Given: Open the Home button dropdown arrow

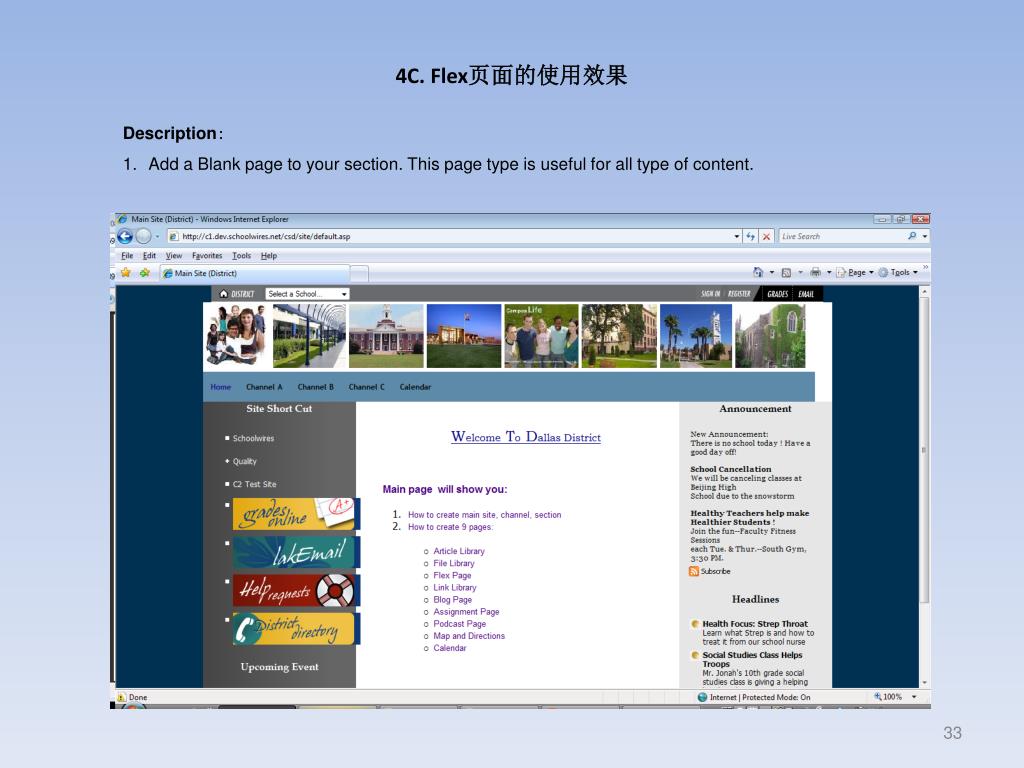Looking at the screenshot, I should coord(772,272).
